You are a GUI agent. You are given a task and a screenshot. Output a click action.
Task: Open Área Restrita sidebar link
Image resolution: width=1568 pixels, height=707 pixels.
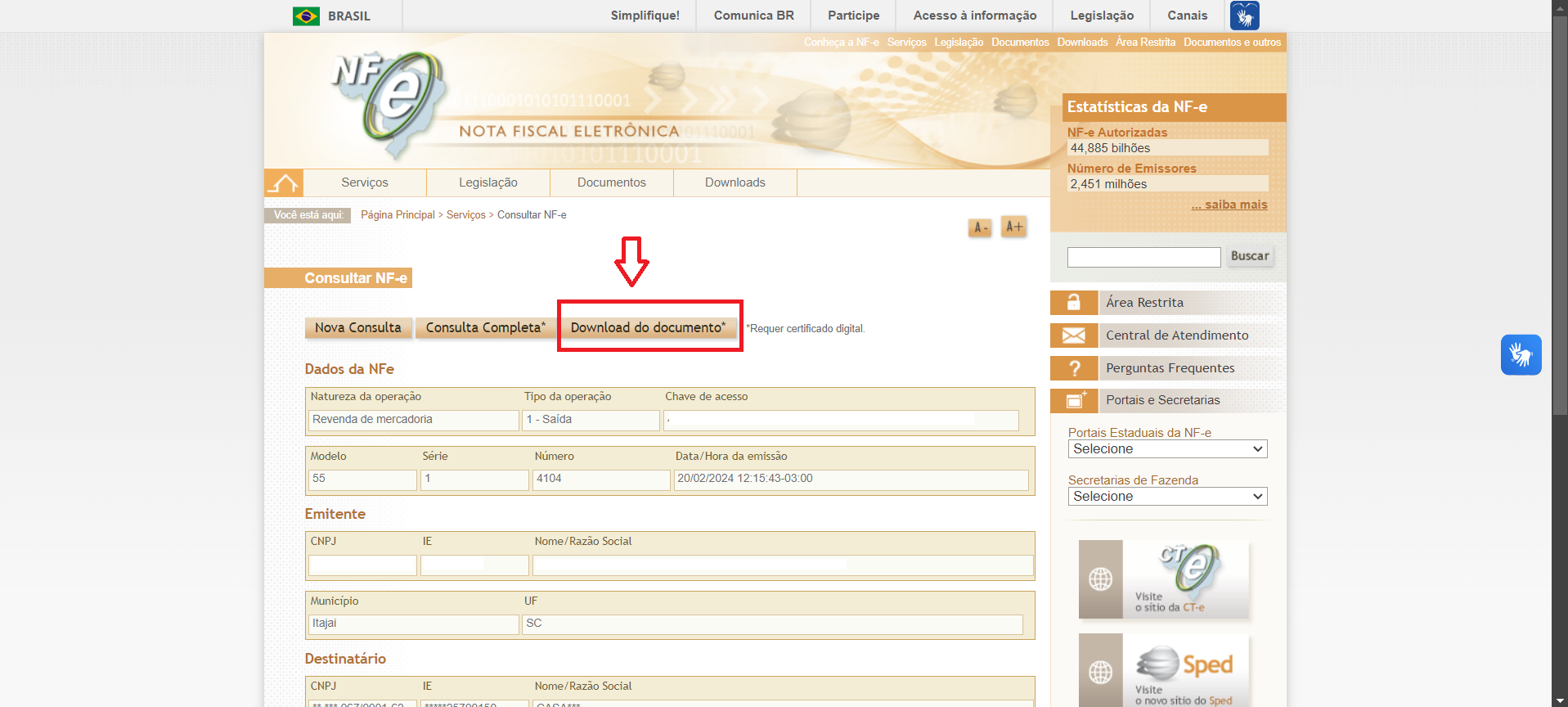[1144, 303]
